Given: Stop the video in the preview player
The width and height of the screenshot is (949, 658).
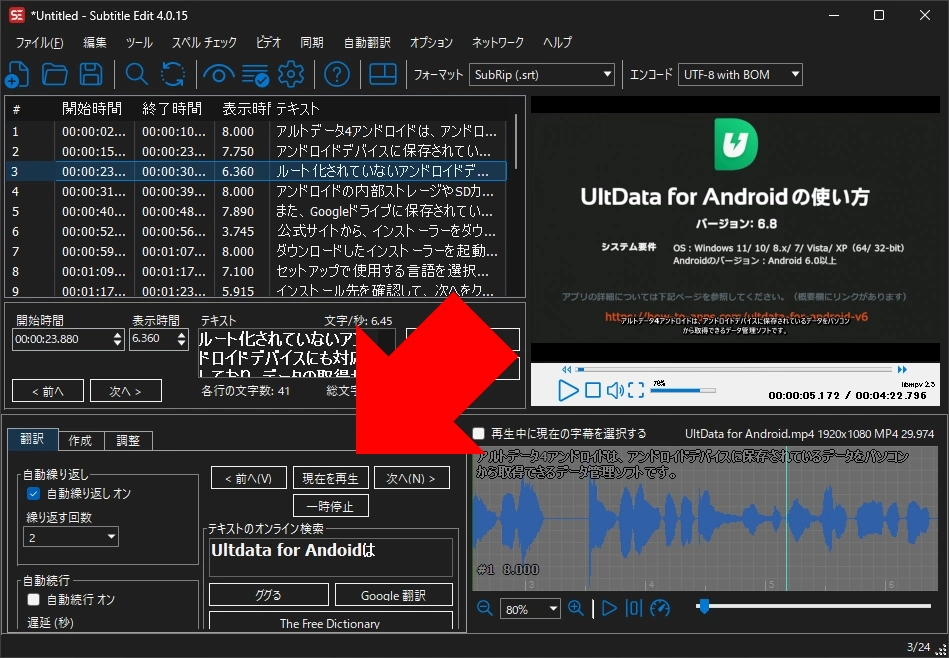Looking at the screenshot, I should pos(593,390).
